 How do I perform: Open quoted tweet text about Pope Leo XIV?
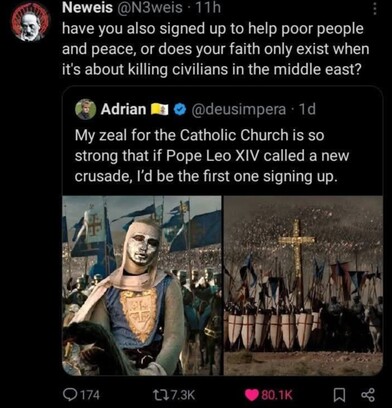pyautogui.click(x=212, y=156)
